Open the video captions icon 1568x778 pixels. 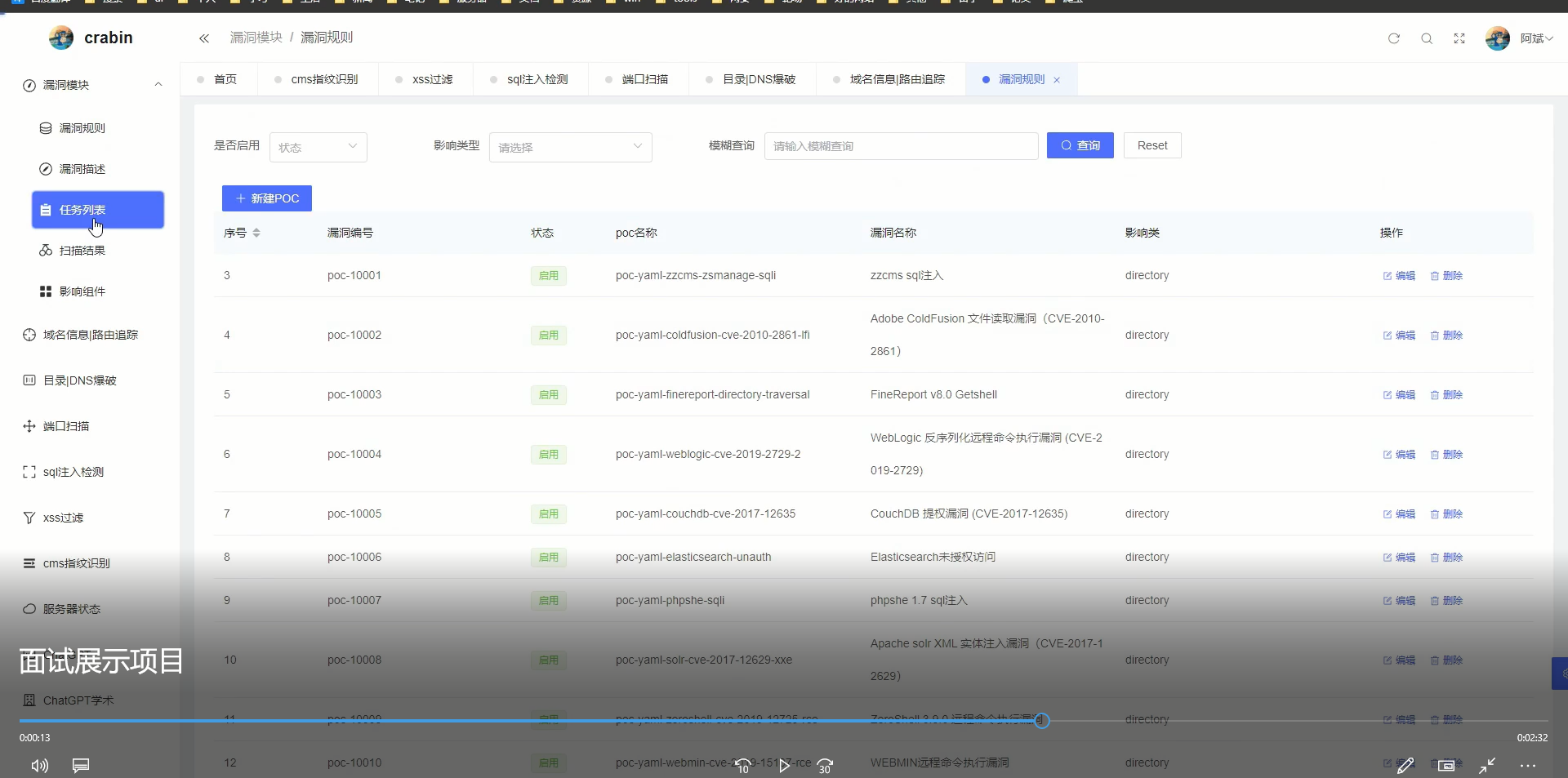81,766
